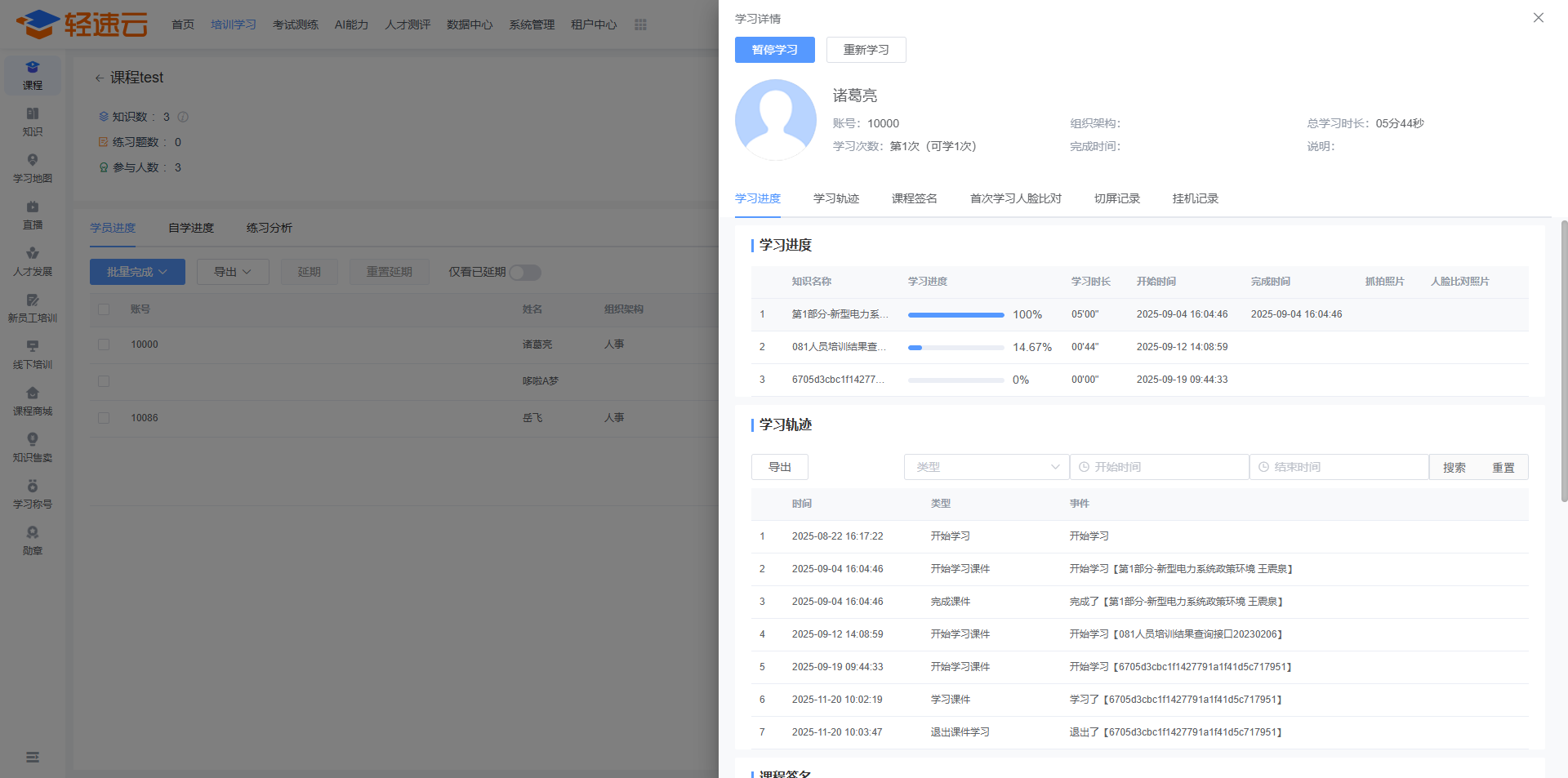Viewport: 1568px width, 778px height.
Task: Click the back arrow beside 课程test
Action: 100,78
